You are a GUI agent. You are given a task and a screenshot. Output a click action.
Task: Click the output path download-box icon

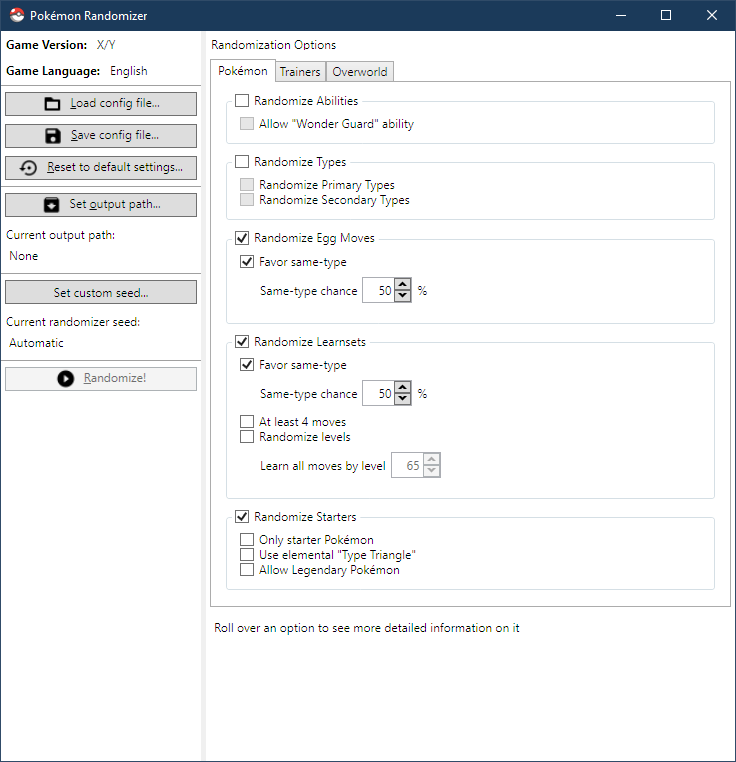coord(52,205)
